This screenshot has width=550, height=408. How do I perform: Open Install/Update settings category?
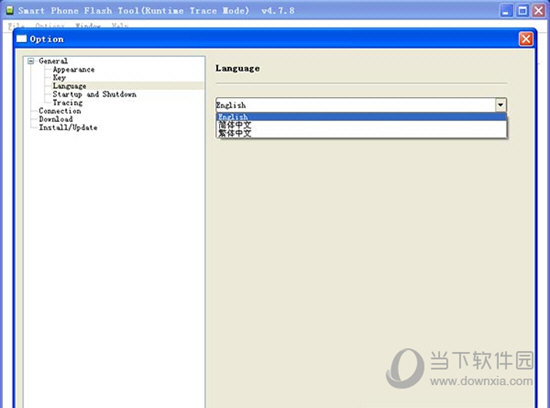pyautogui.click(x=68, y=127)
